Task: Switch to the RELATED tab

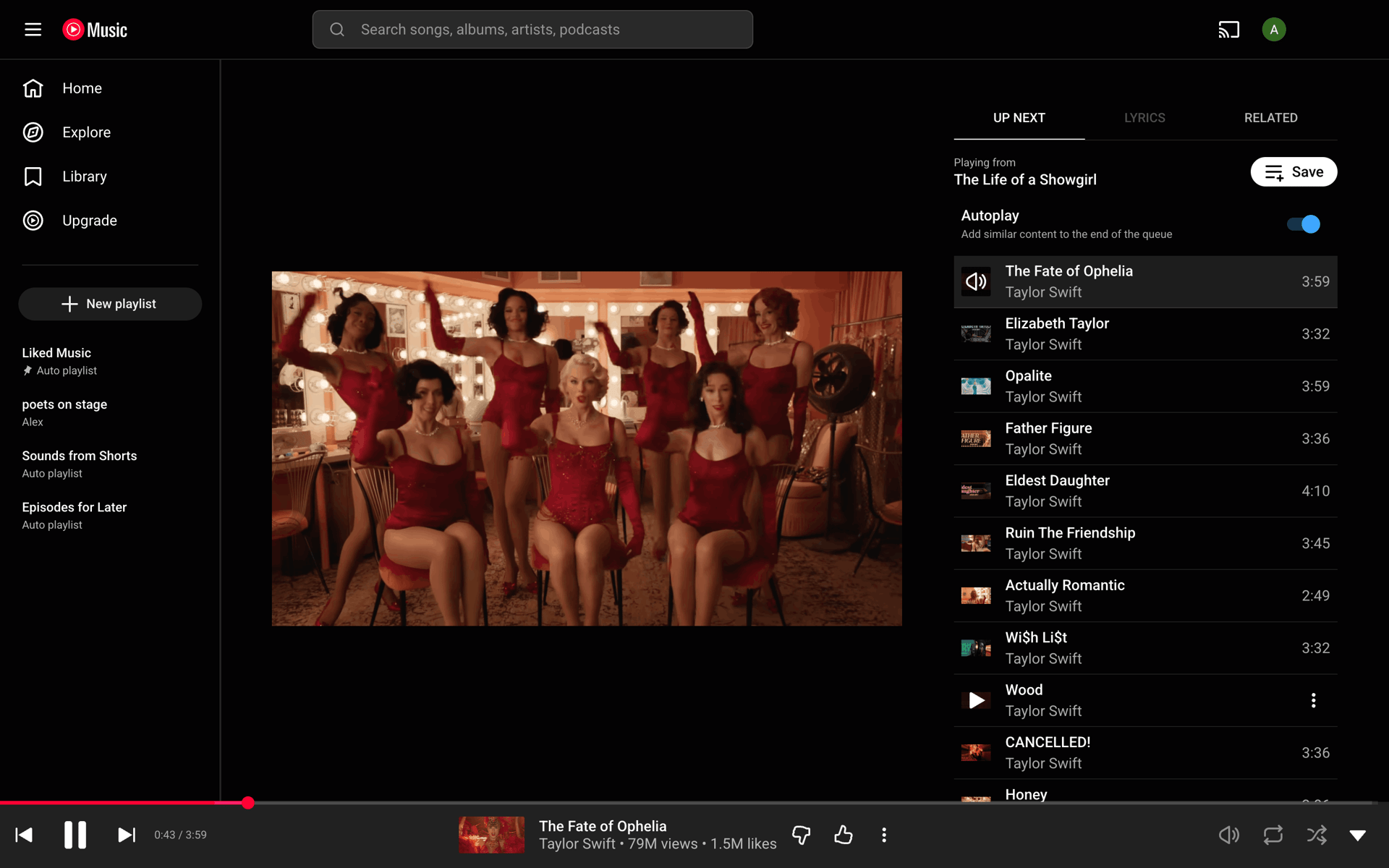Action: pyautogui.click(x=1270, y=118)
